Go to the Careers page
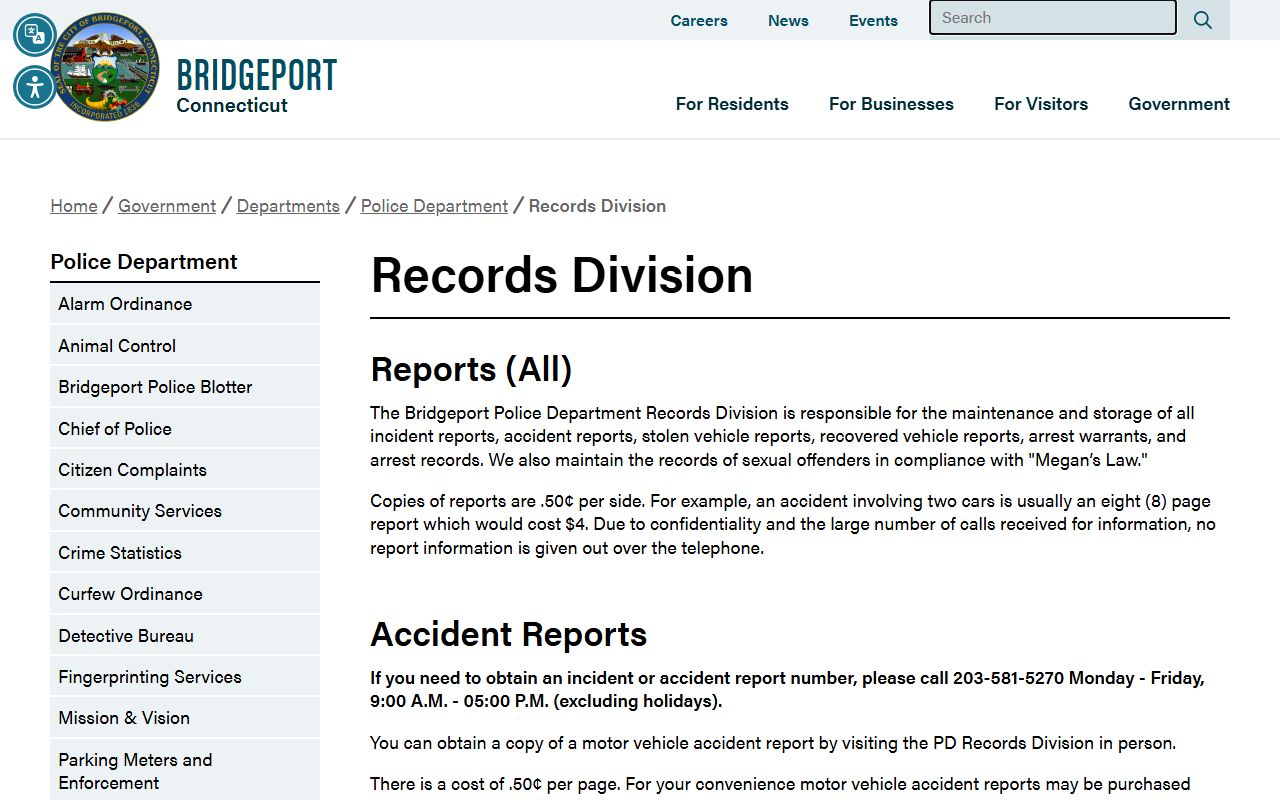This screenshot has width=1280, height=800. [x=699, y=20]
